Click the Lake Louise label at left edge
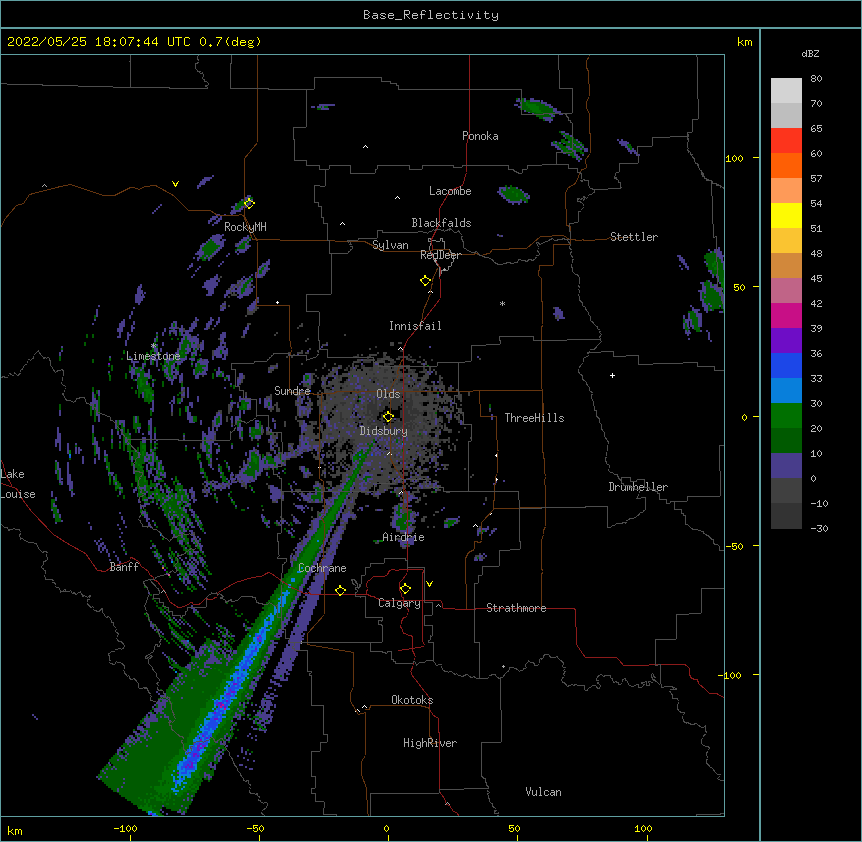Image resolution: width=862 pixels, height=842 pixels. [x=18, y=484]
